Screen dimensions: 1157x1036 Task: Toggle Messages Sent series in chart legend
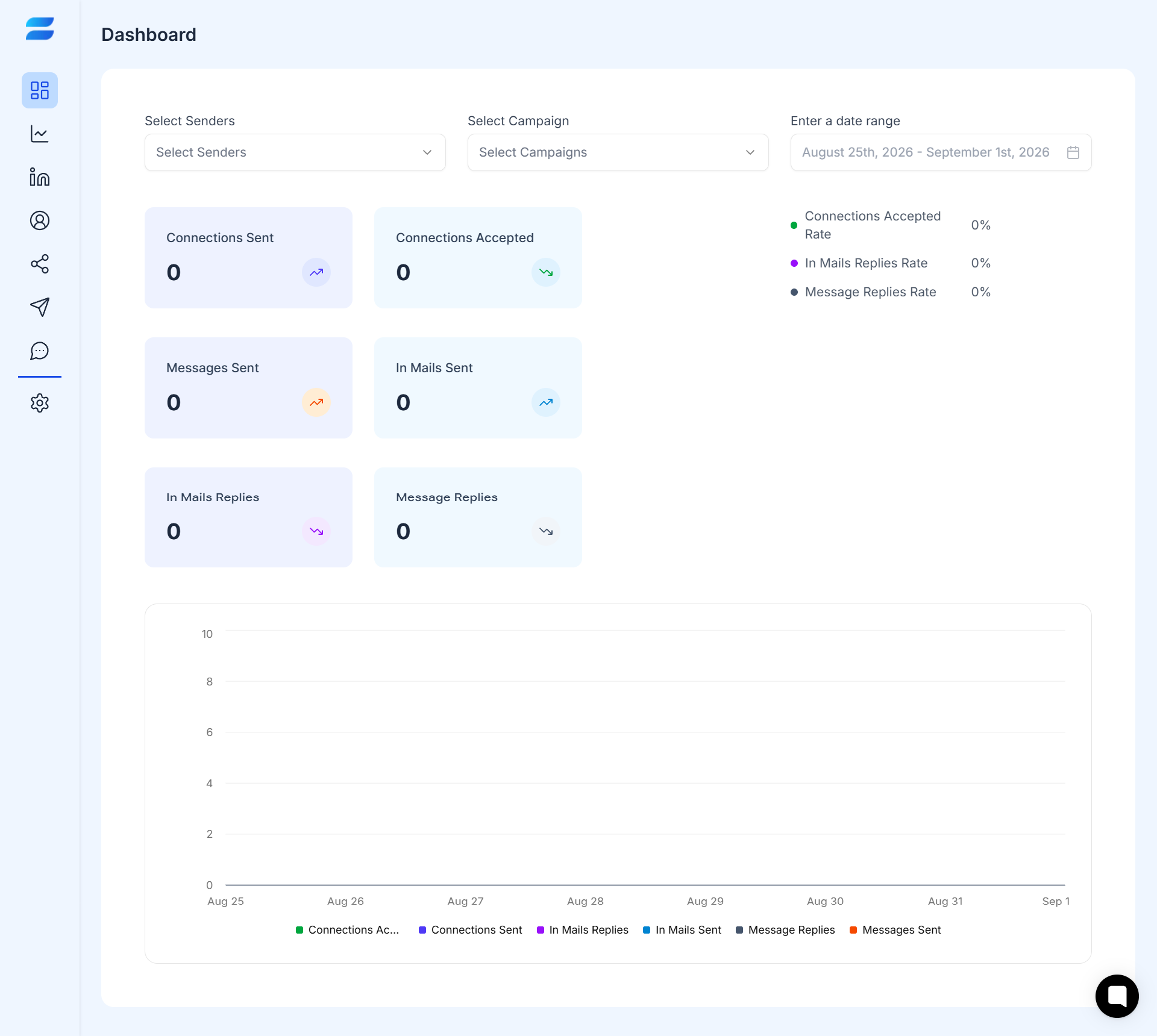click(x=895, y=930)
